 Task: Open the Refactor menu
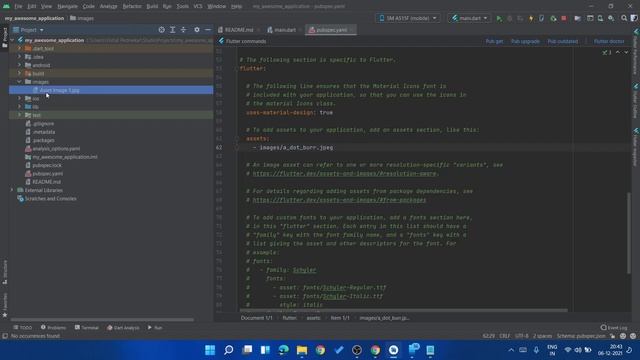click(x=131, y=7)
